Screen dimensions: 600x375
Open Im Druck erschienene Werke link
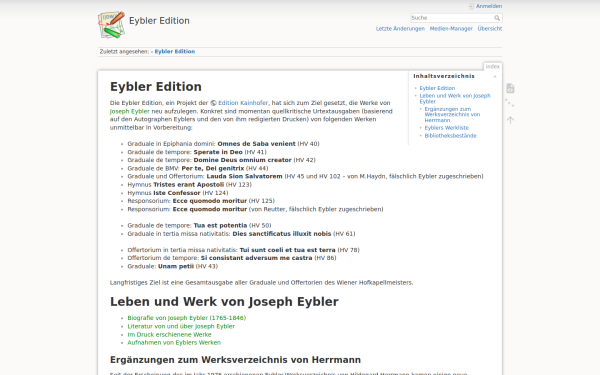(x=169, y=334)
